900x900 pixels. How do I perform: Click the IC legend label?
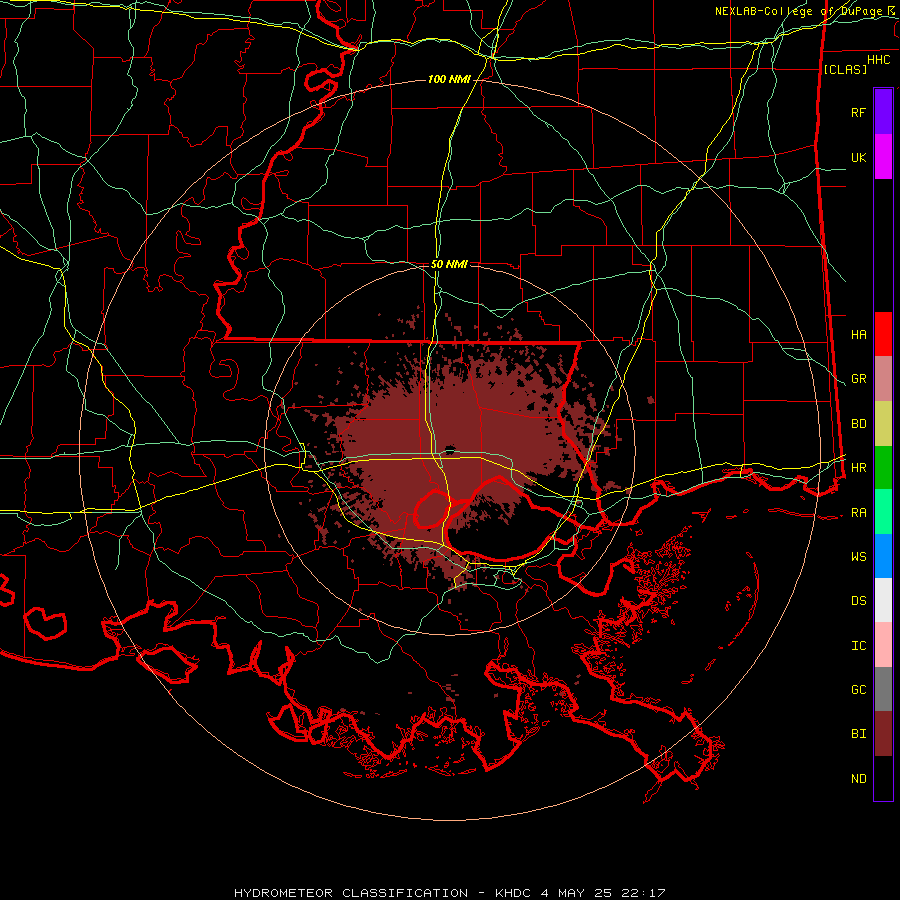pyautogui.click(x=858, y=646)
